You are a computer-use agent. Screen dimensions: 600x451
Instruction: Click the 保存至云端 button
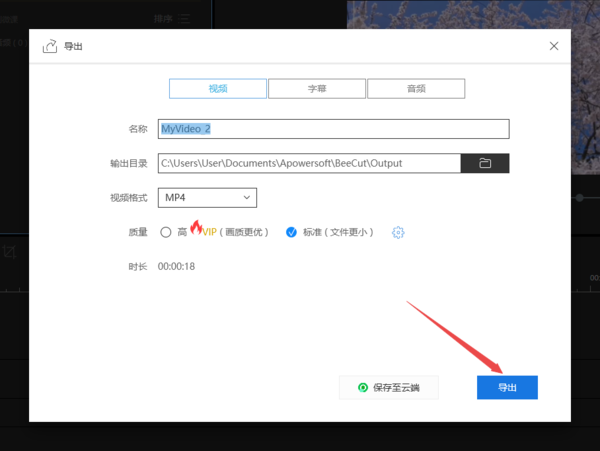pyautogui.click(x=389, y=387)
